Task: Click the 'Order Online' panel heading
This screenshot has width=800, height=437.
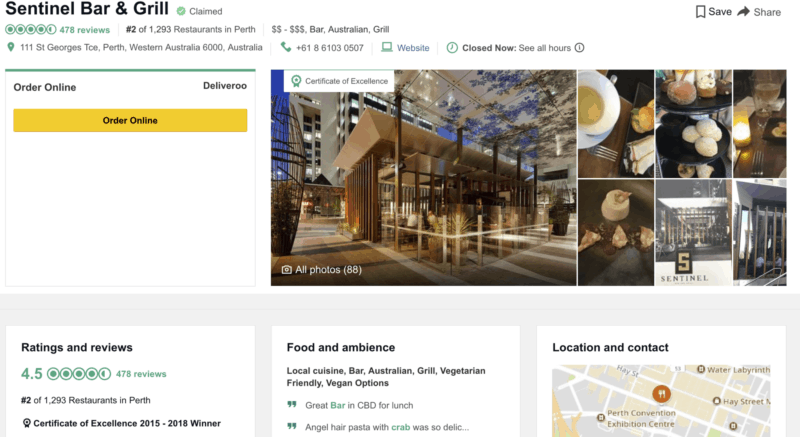Action: coord(45,87)
